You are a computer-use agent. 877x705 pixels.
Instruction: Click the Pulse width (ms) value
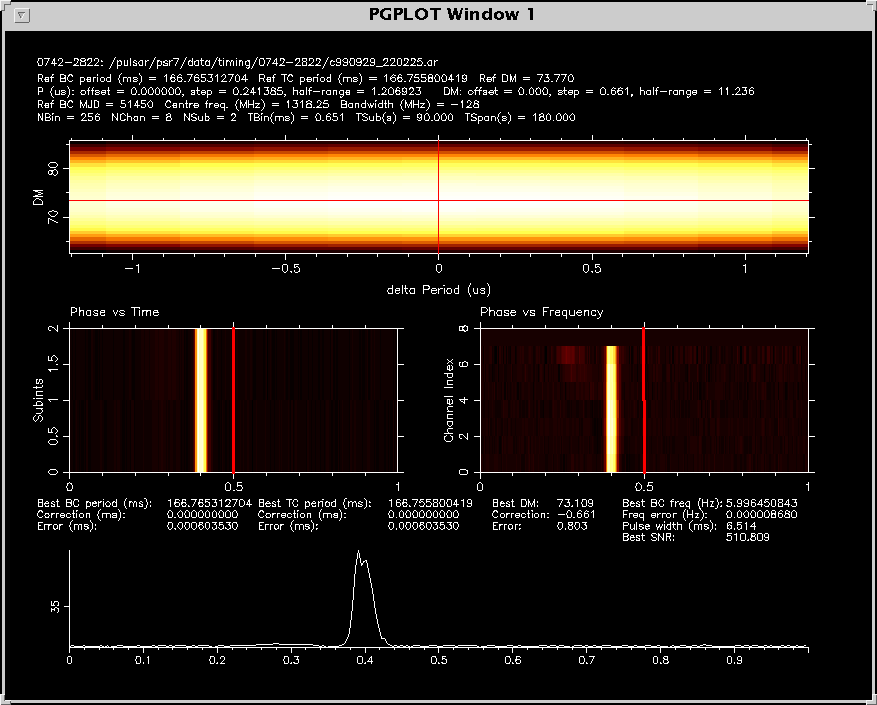click(x=742, y=526)
